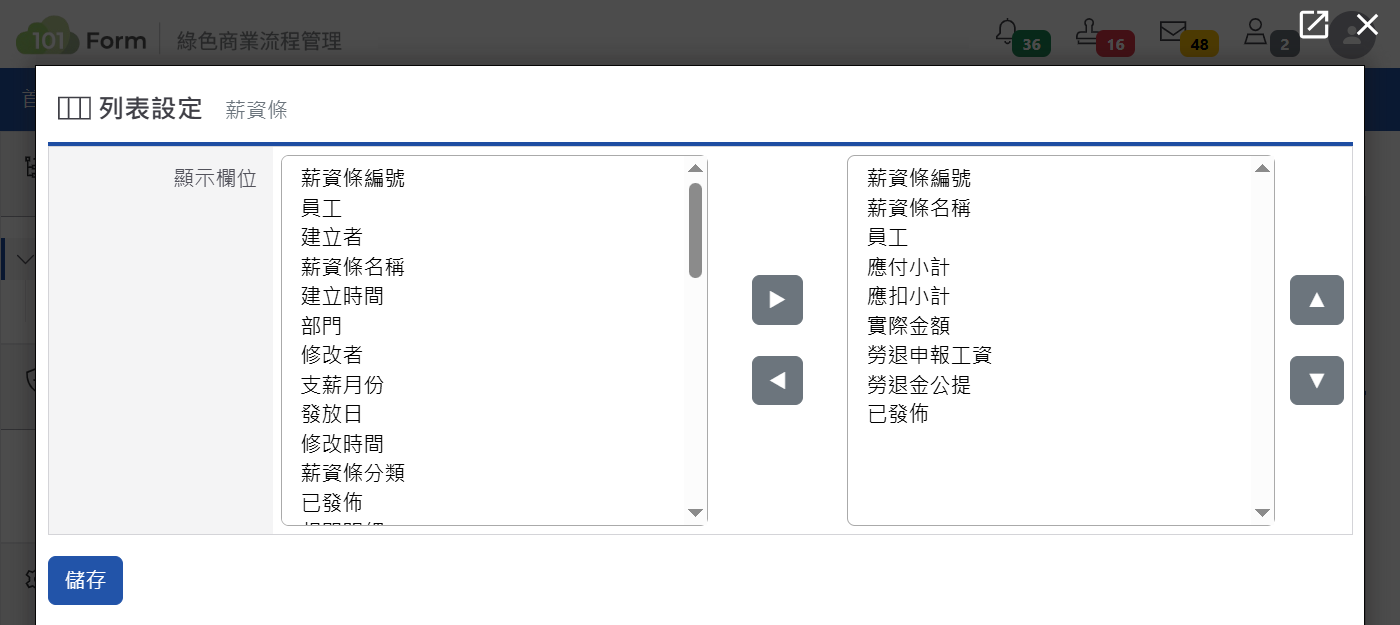Image resolution: width=1400 pixels, height=625 pixels.
Task: Click the left list scrollbar thumb
Action: (x=696, y=230)
